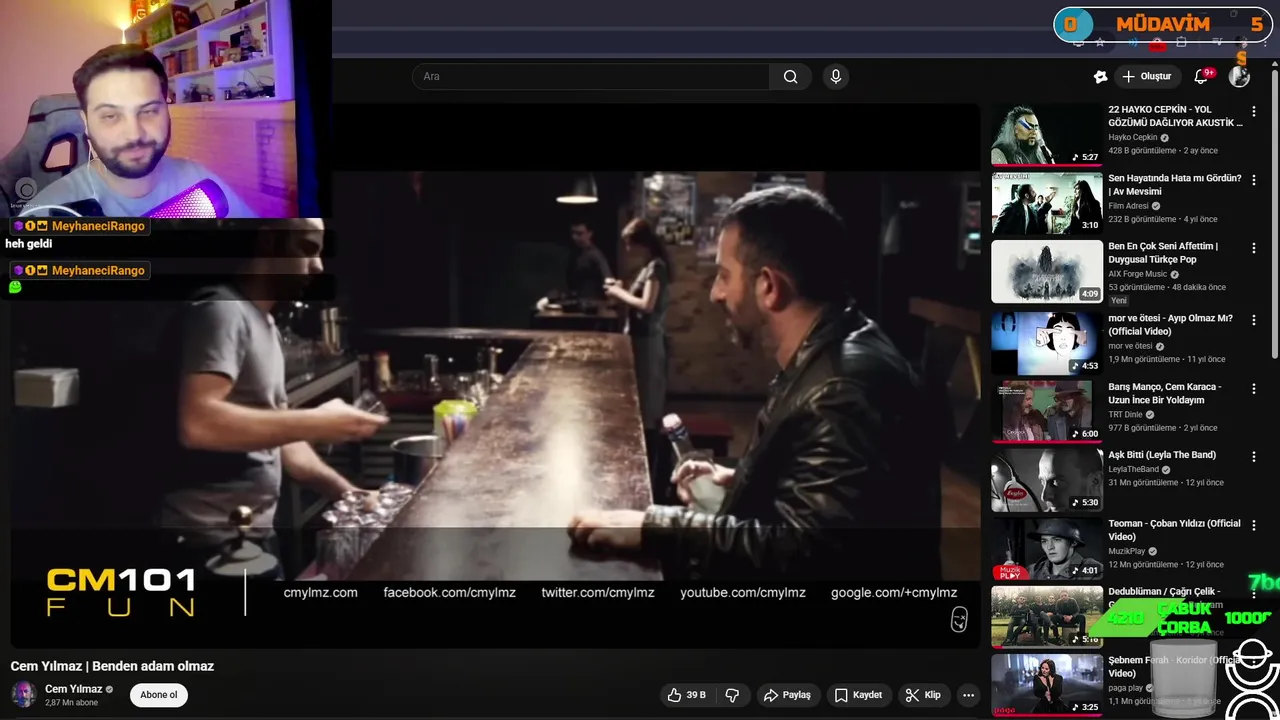Open the Teoman Çoban Yıldızı thumbnail
The width and height of the screenshot is (1280, 720).
click(x=1047, y=548)
